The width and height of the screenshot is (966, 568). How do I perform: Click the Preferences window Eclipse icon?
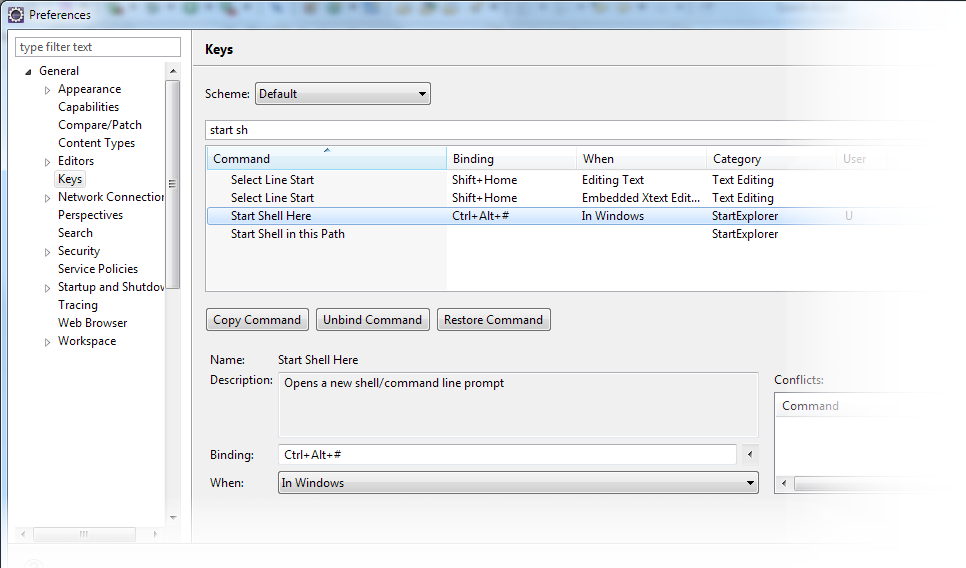[x=15, y=15]
